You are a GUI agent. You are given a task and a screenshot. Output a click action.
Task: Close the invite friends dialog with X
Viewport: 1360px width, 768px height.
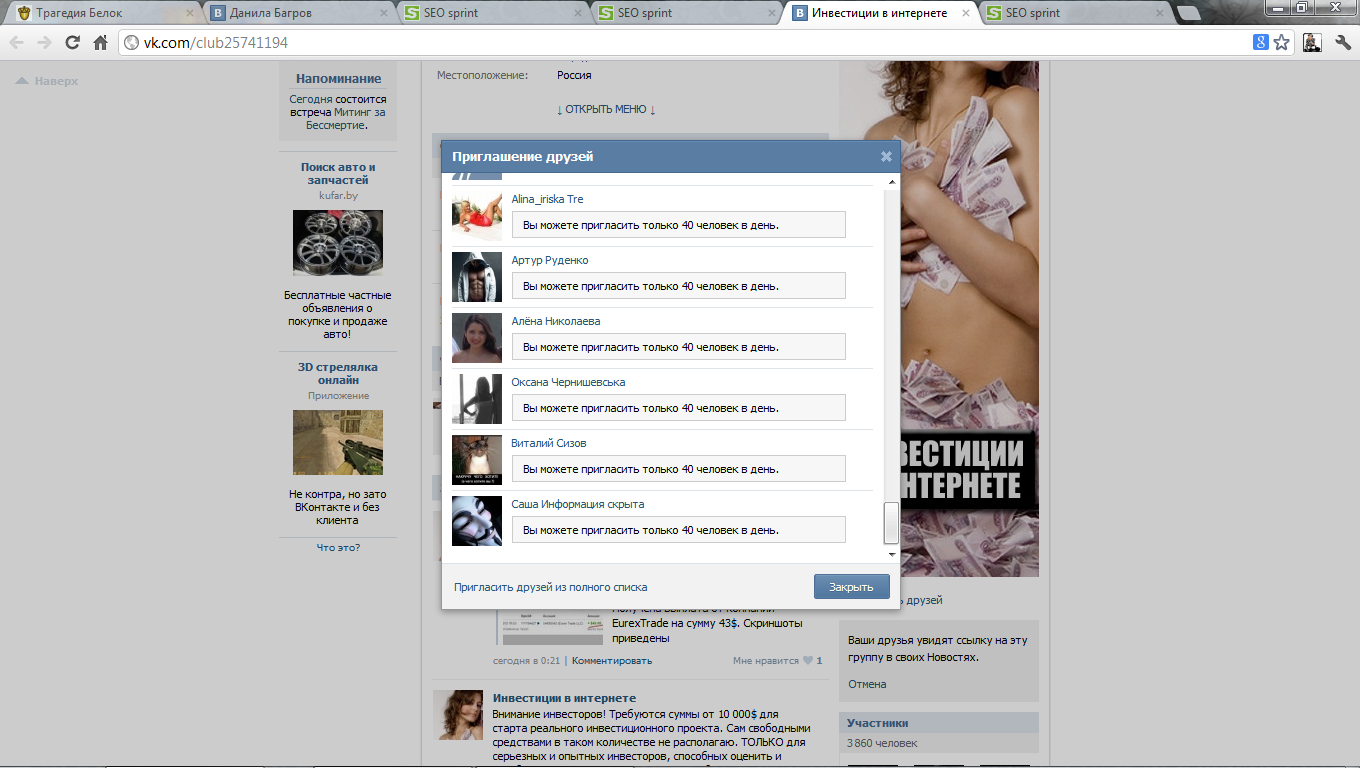(x=886, y=157)
